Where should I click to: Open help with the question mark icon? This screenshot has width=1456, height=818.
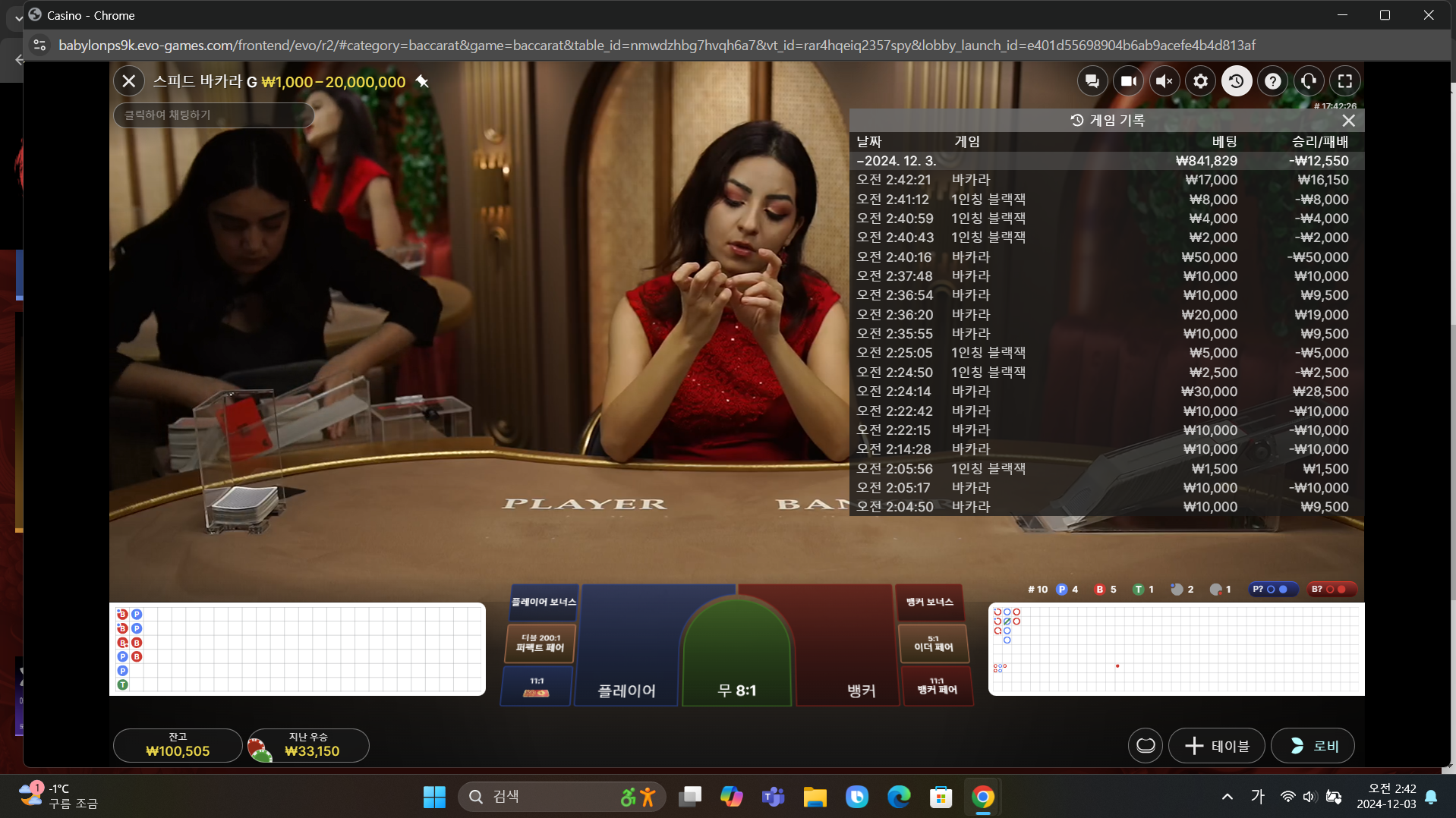[x=1273, y=81]
